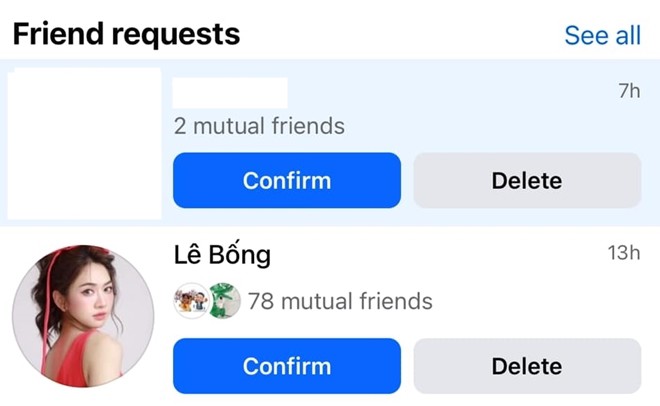Click the 13h timestamp on Lê Bống's request
660x406 pixels.
[624, 253]
